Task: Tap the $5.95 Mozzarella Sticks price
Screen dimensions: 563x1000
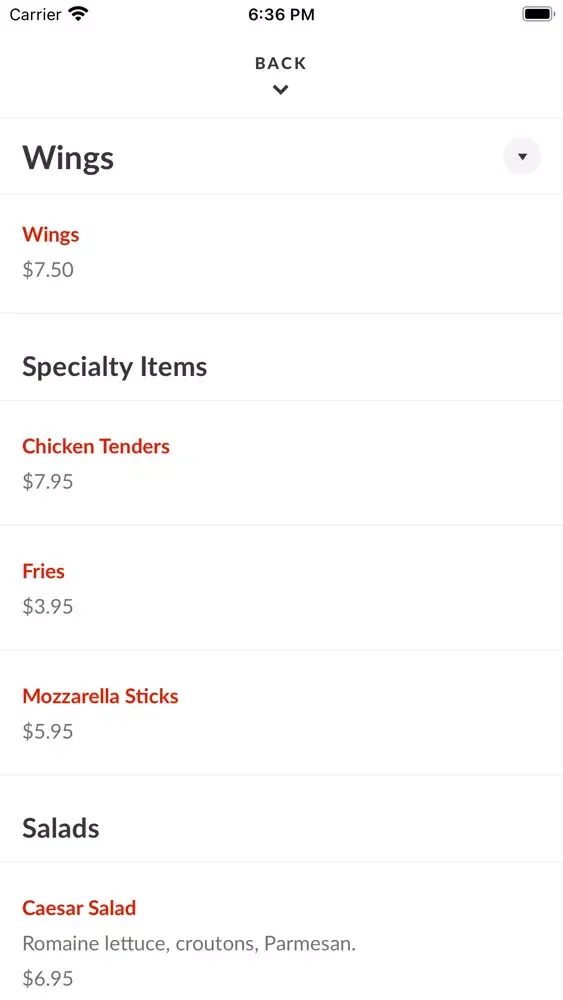Action: pos(48,732)
